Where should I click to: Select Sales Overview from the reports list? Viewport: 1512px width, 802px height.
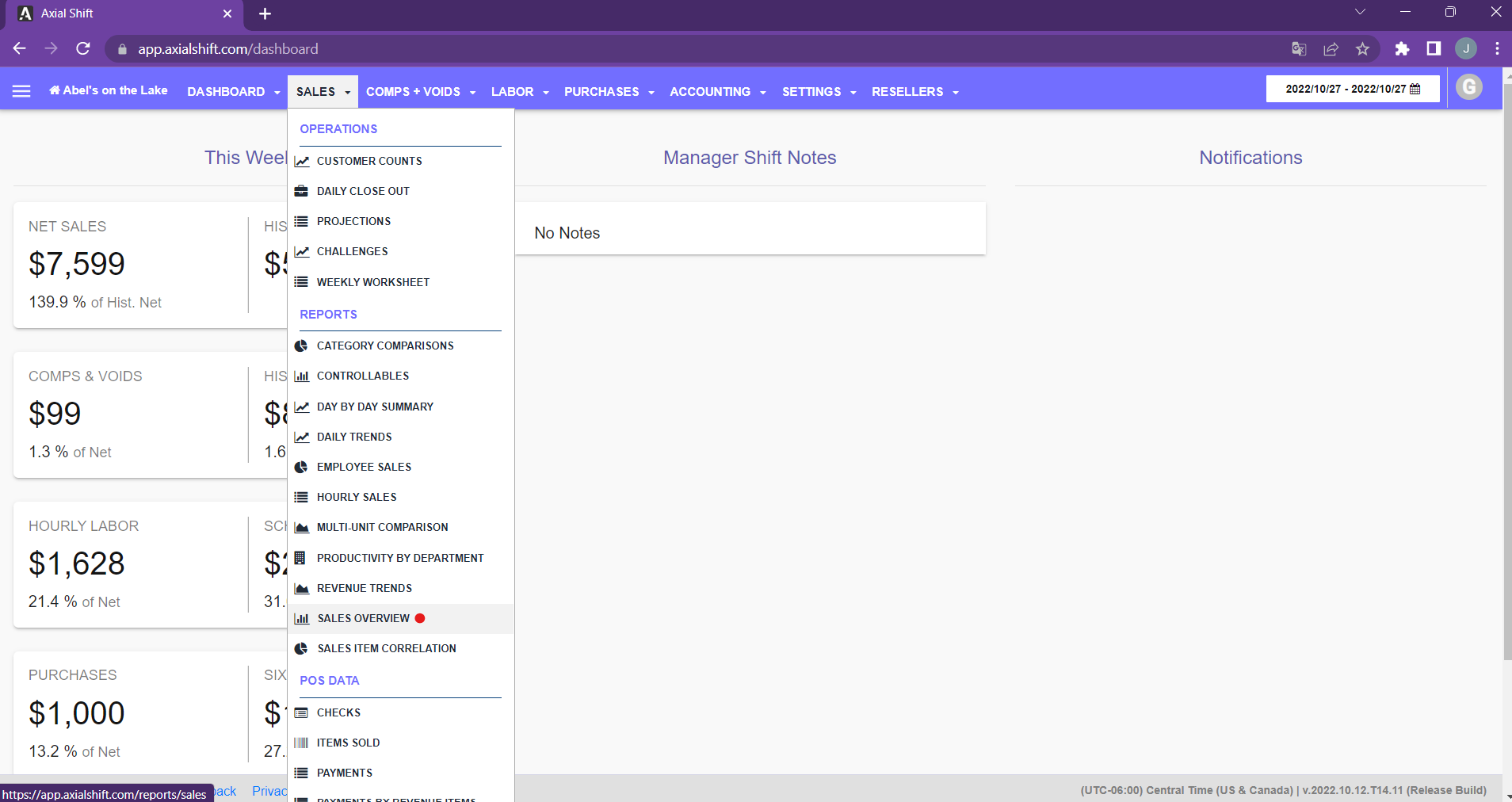click(x=364, y=618)
